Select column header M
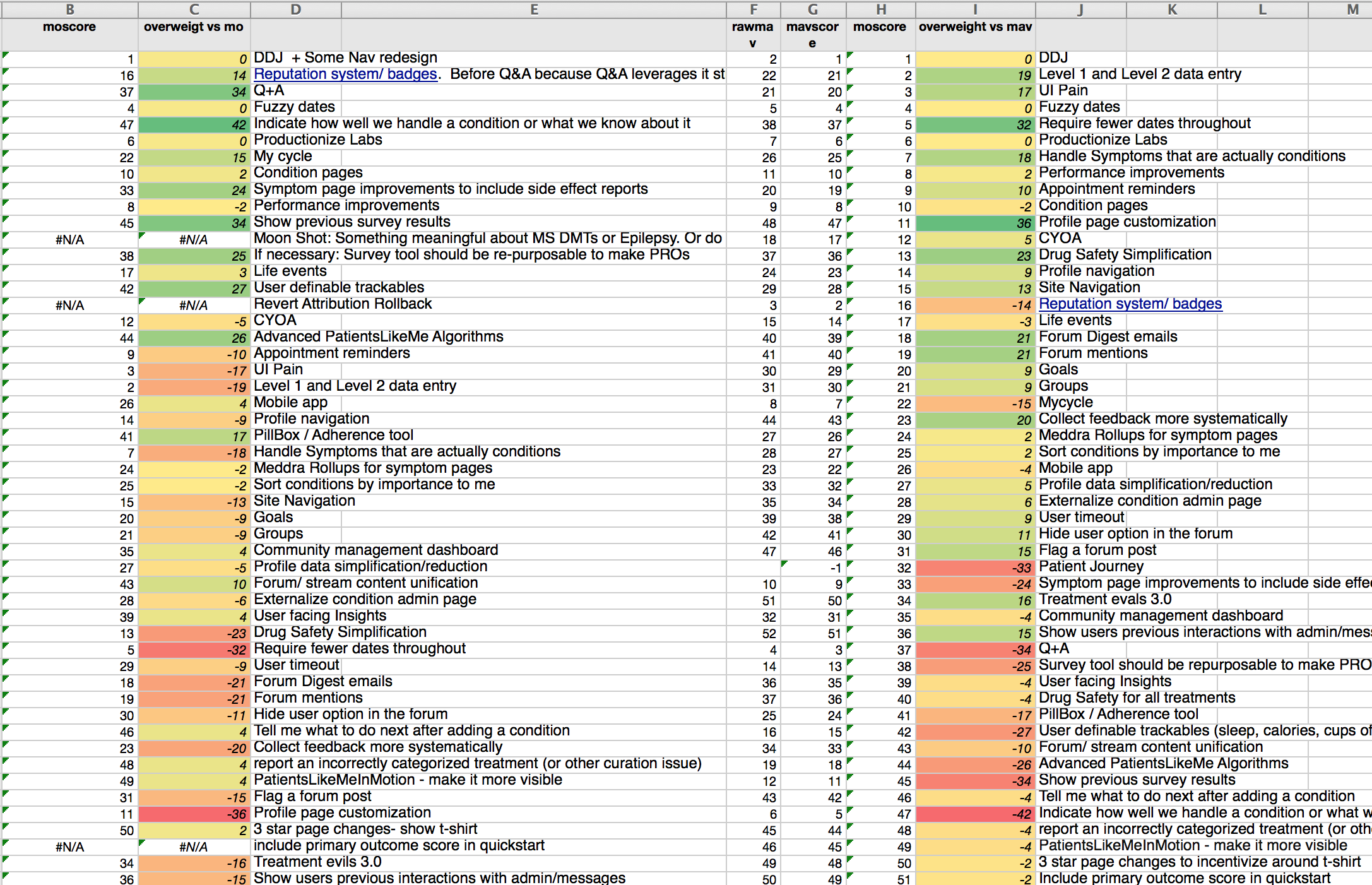The height and width of the screenshot is (885, 1372). click(1352, 9)
